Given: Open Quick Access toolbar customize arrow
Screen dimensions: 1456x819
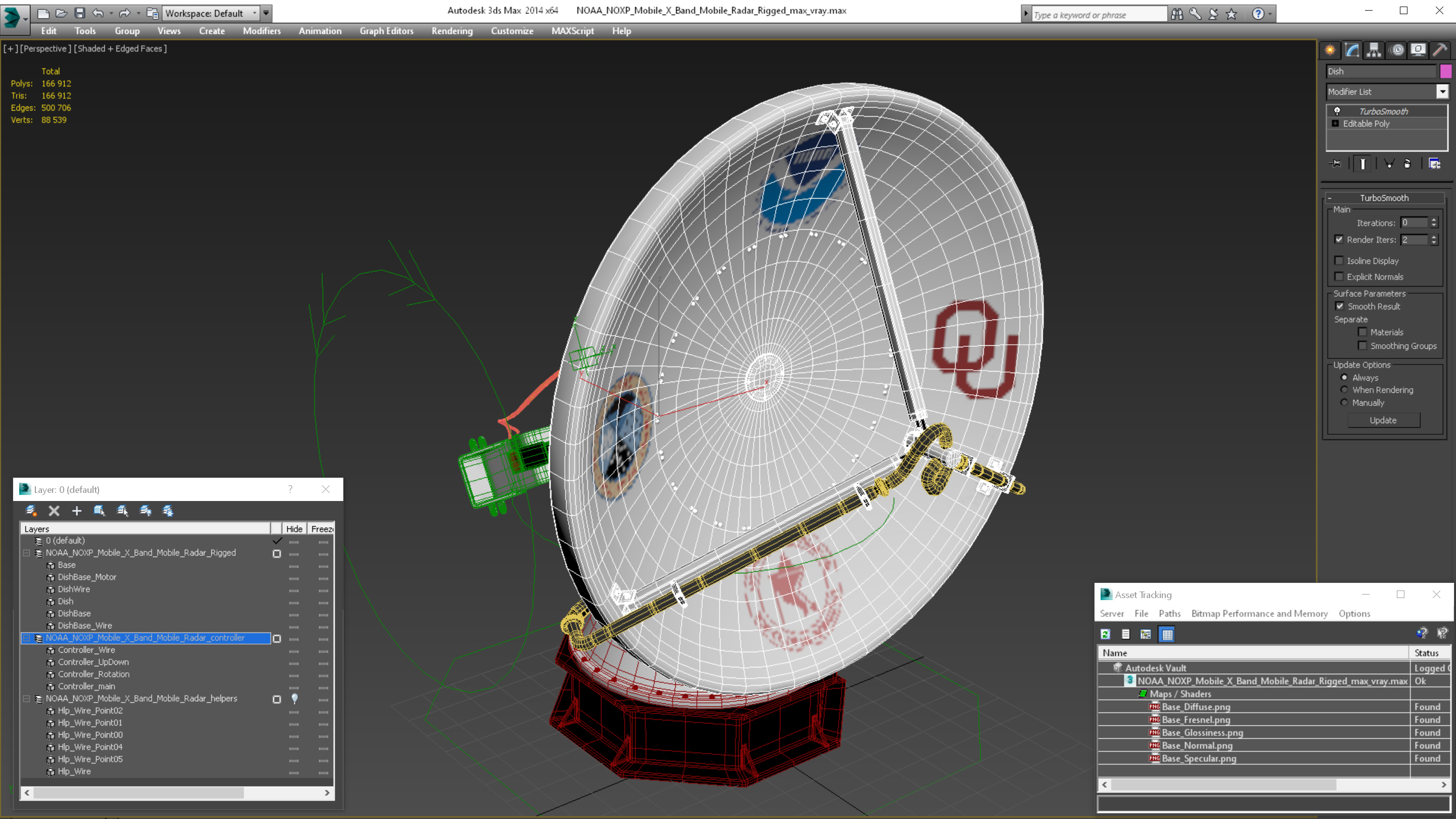Looking at the screenshot, I should 266,13.
